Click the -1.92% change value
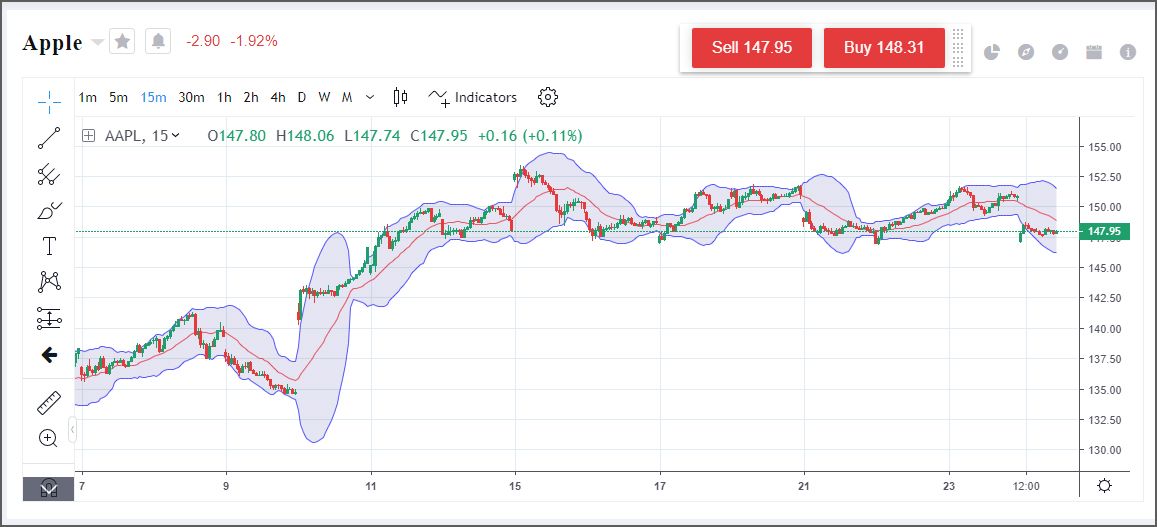Viewport: 1157px width, 527px height. [x=255, y=41]
